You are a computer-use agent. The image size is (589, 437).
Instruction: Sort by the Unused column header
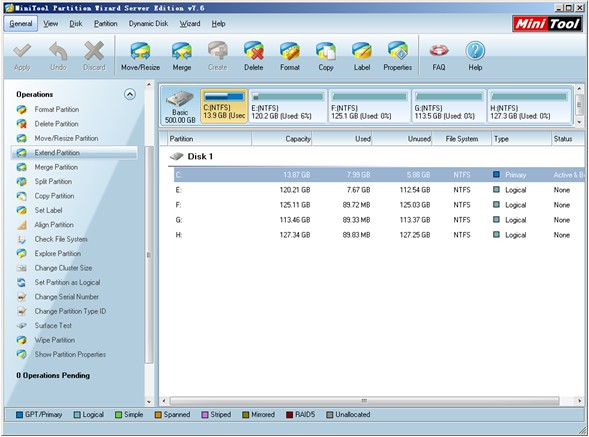[402, 139]
